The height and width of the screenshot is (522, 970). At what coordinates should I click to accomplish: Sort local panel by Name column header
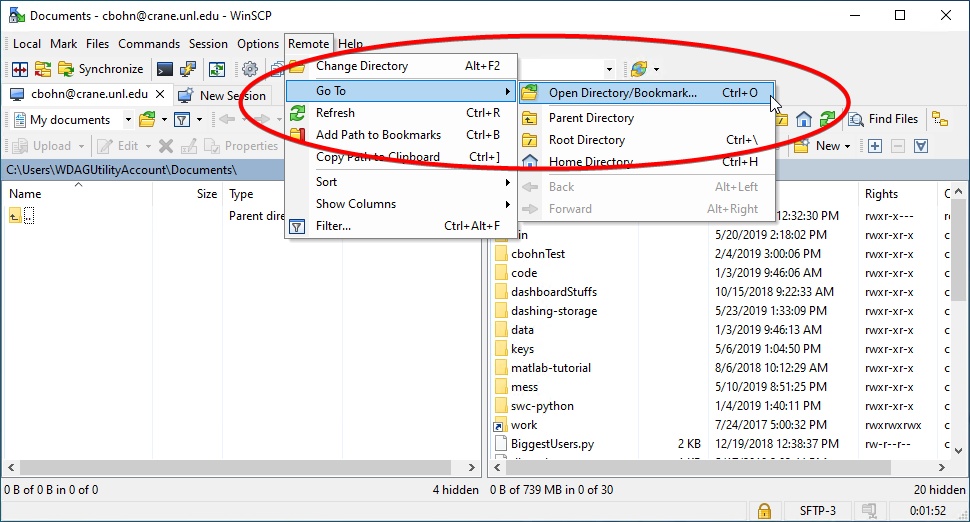click(x=77, y=194)
